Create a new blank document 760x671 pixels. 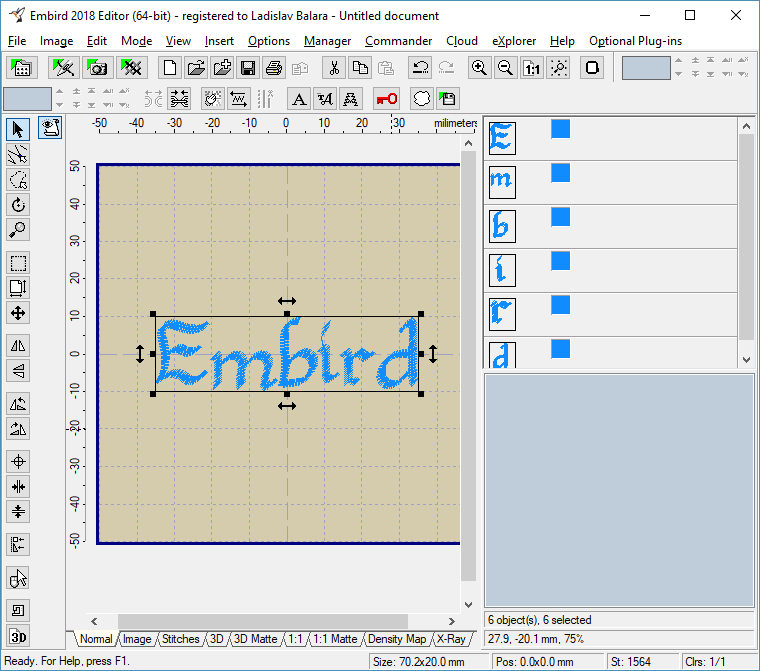170,68
